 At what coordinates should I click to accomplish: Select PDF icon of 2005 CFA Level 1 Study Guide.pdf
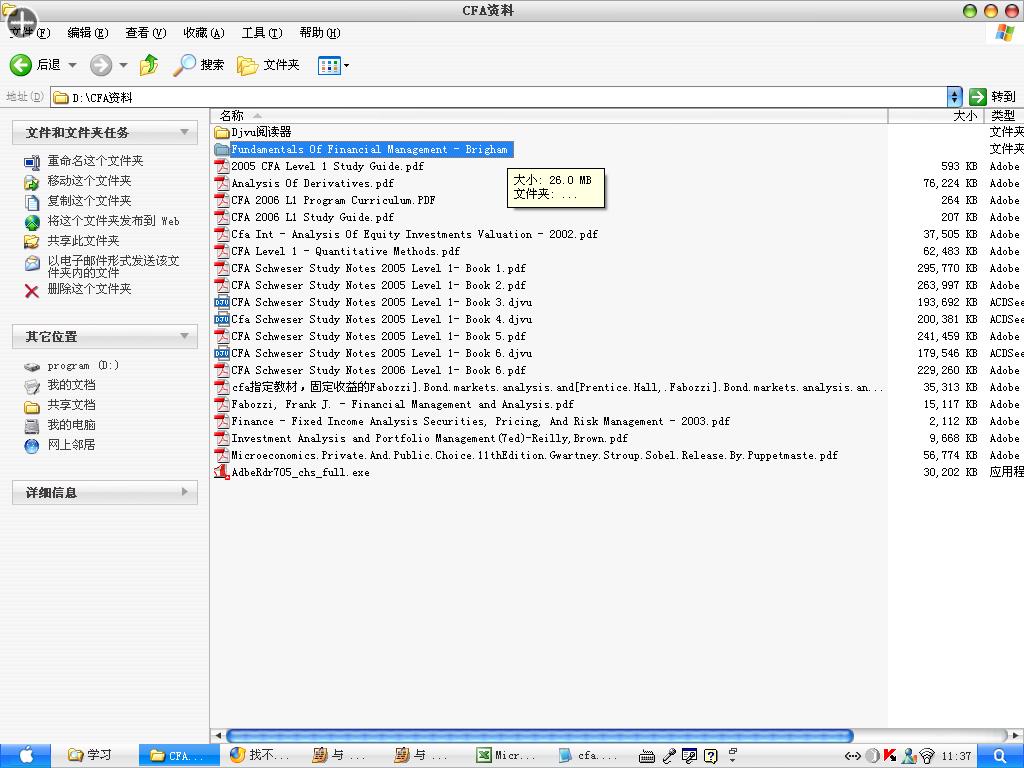(x=222, y=167)
